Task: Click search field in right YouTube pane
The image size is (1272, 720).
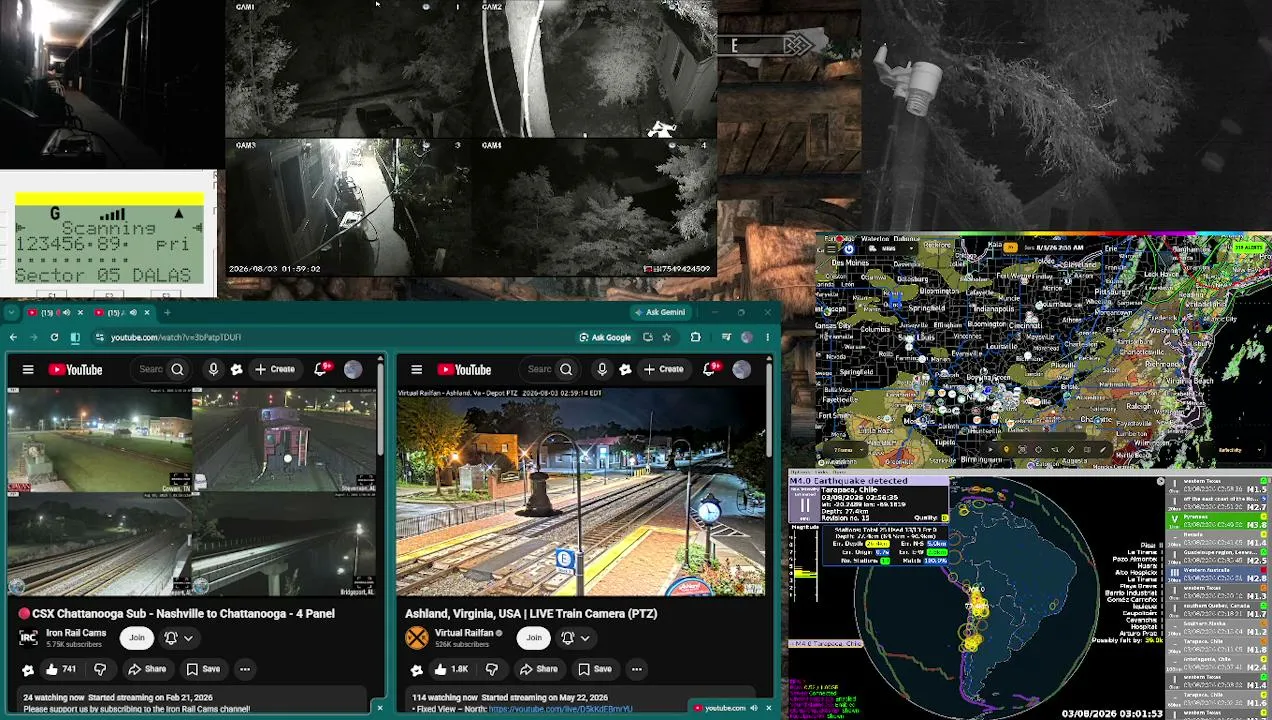Action: 538,370
